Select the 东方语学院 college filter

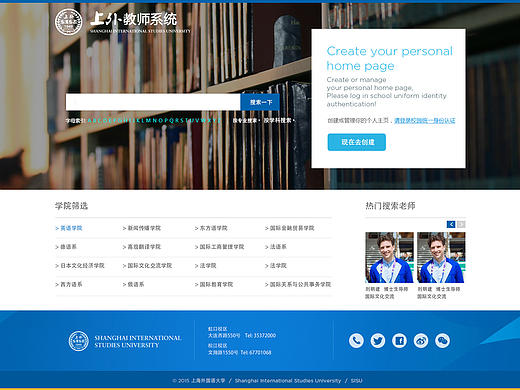[211, 228]
